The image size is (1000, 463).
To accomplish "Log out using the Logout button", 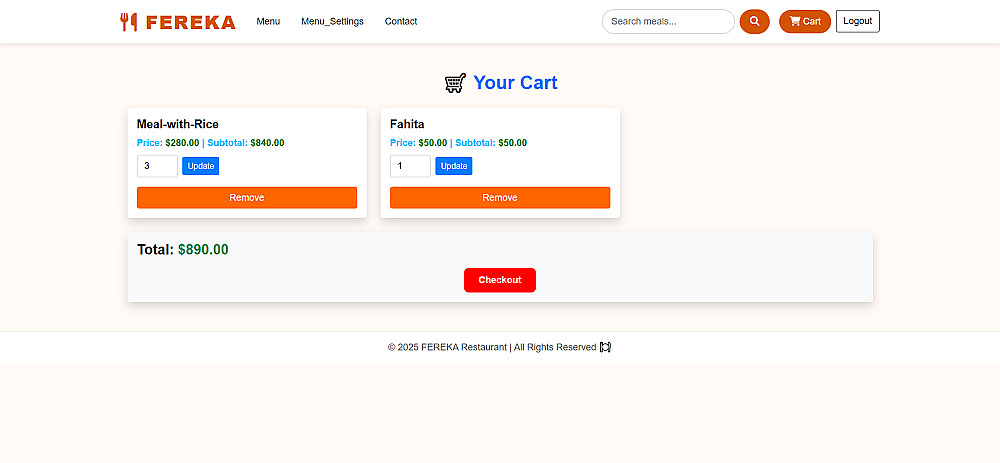I will [x=857, y=21].
